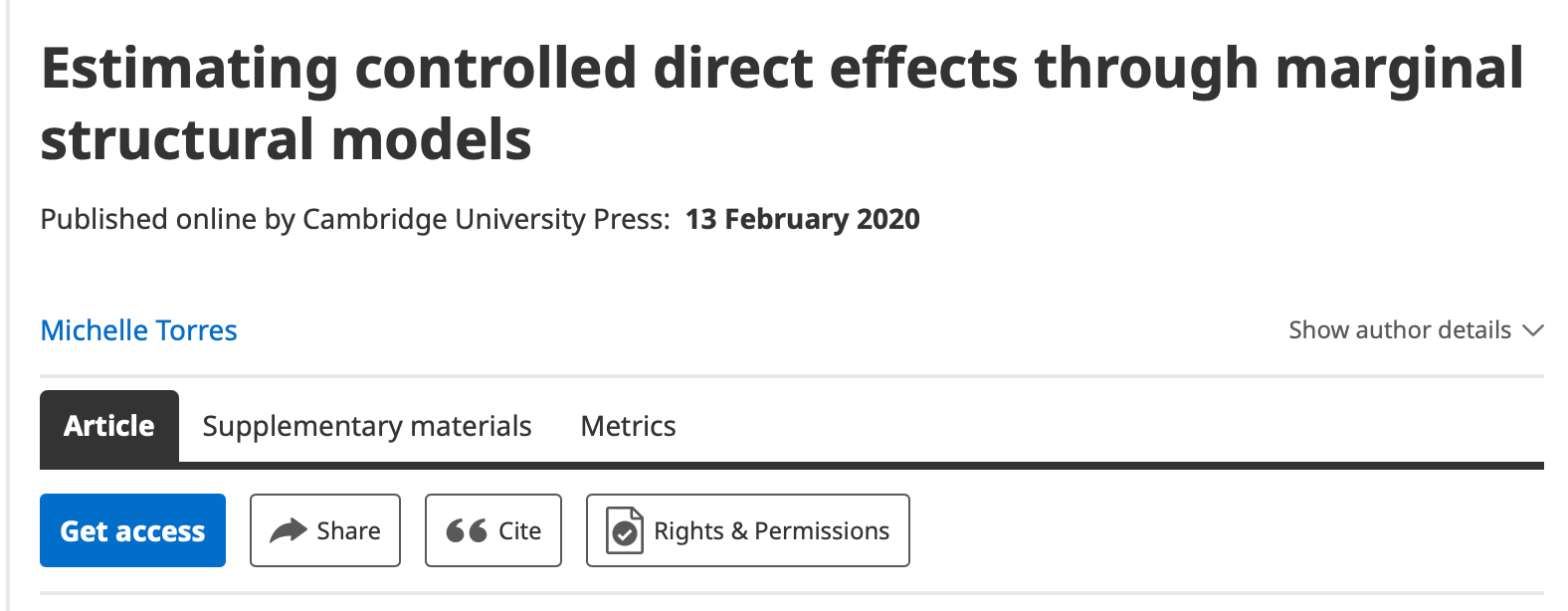Click the 'Cambridge University Press' publisher name
The width and height of the screenshot is (1568, 611).
point(486,219)
